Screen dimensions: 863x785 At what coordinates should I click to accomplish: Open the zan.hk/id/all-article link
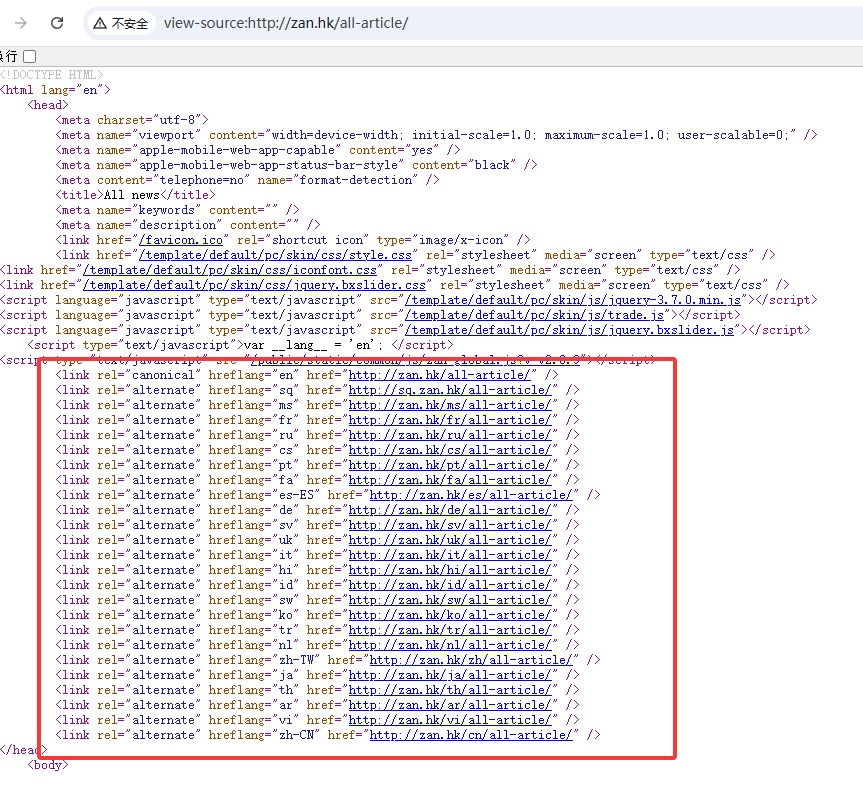[450, 585]
